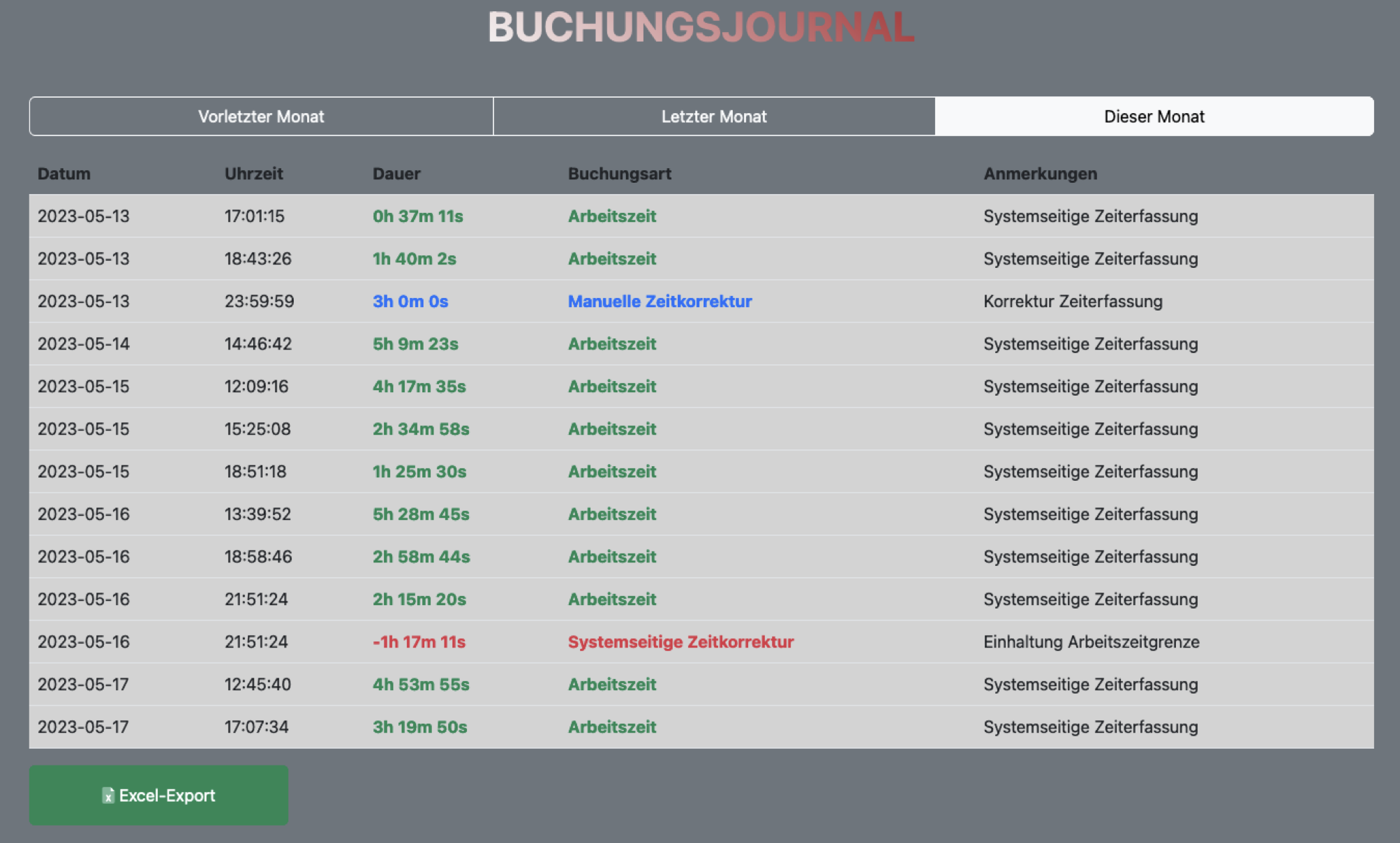The height and width of the screenshot is (843, 1400).
Task: Select row with time 17:01:15
Action: [254, 216]
